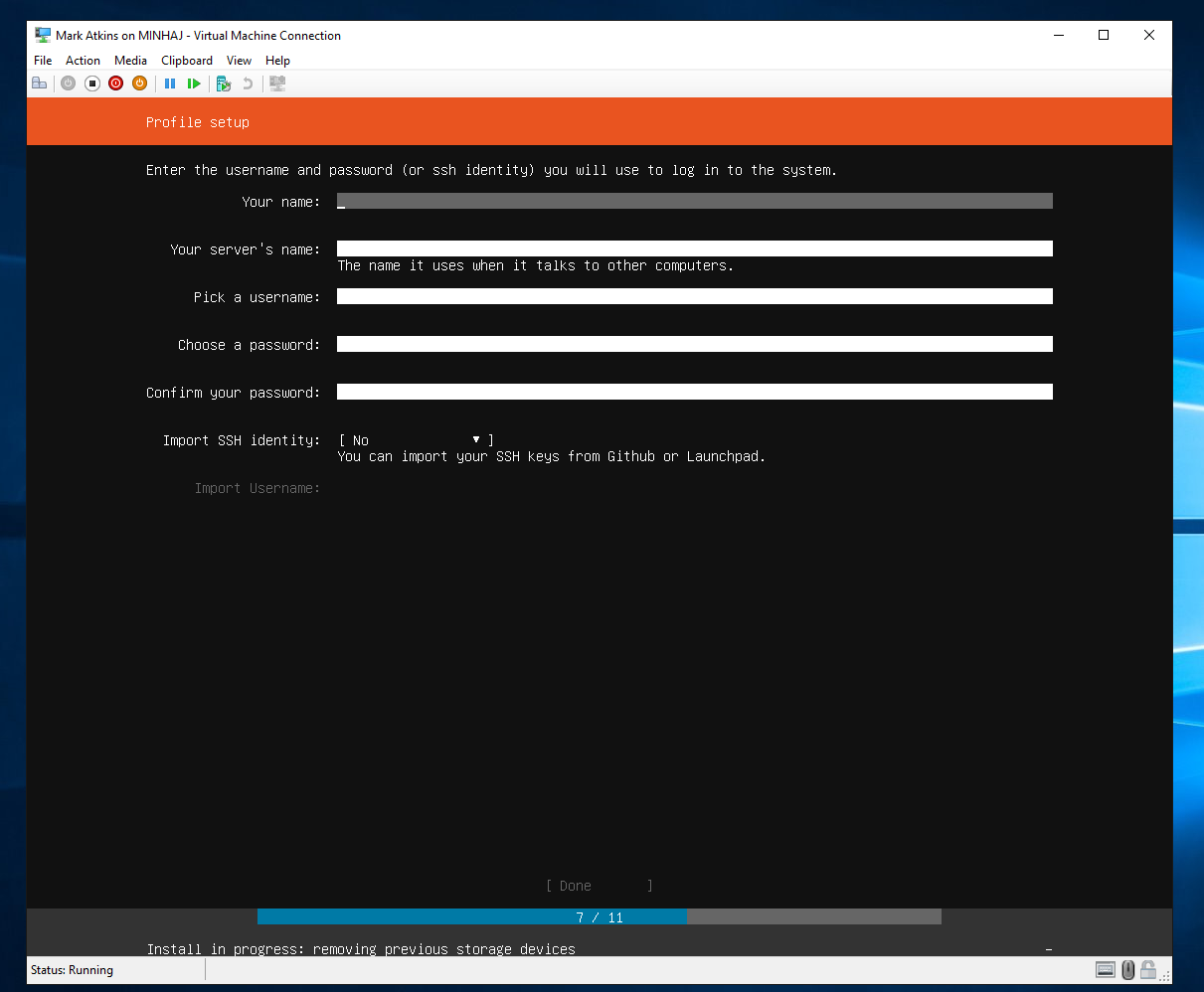Select the Done button
Screen dimensions: 1204x992
tap(600, 886)
